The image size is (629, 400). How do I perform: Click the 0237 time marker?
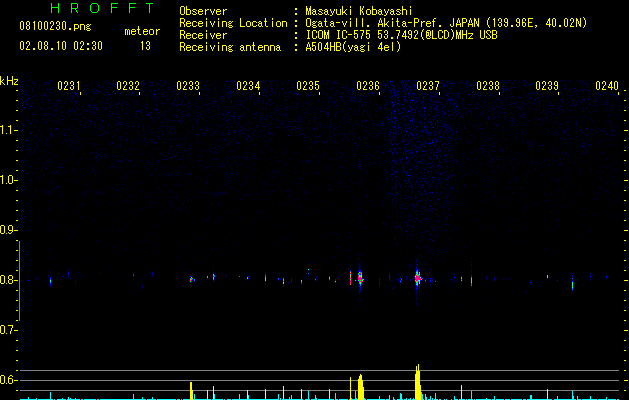tap(428, 86)
